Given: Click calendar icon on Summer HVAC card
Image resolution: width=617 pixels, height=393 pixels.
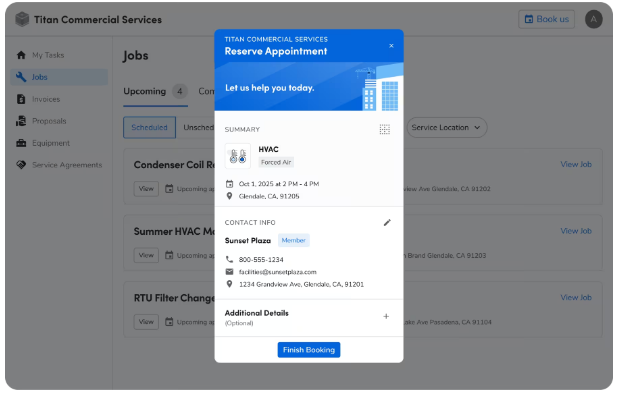Looking at the screenshot, I should pyautogui.click(x=169, y=255).
